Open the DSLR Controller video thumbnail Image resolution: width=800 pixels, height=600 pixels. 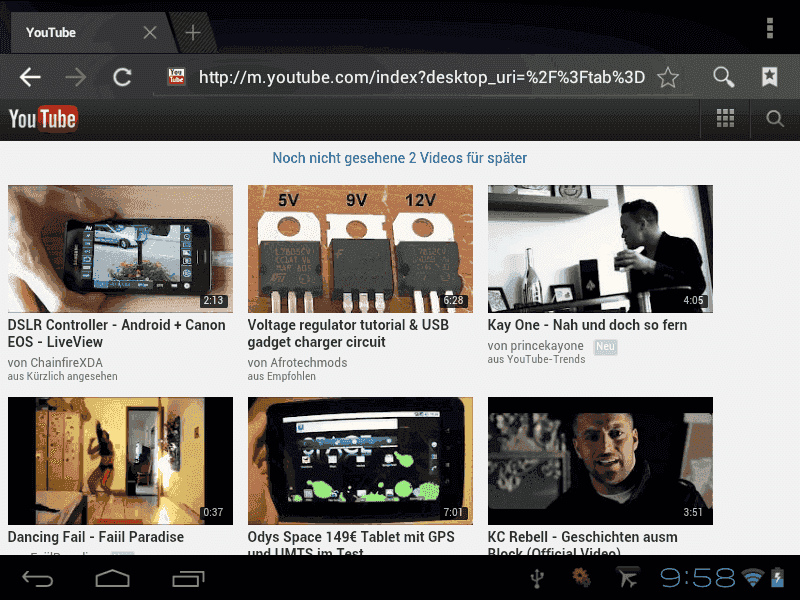[120, 248]
